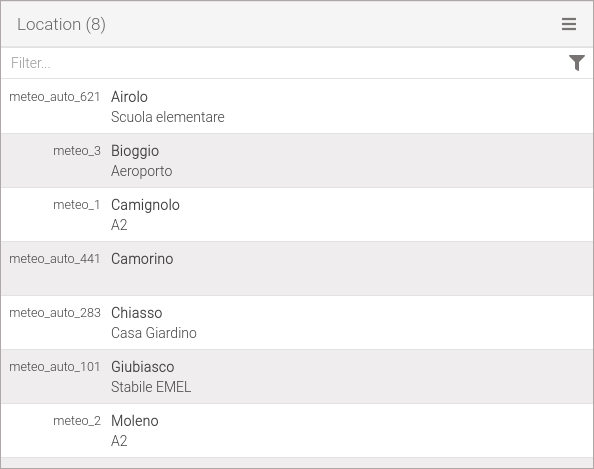Screen dimensions: 594x469
Task: Select the Airolo location row
Action: 297,106
